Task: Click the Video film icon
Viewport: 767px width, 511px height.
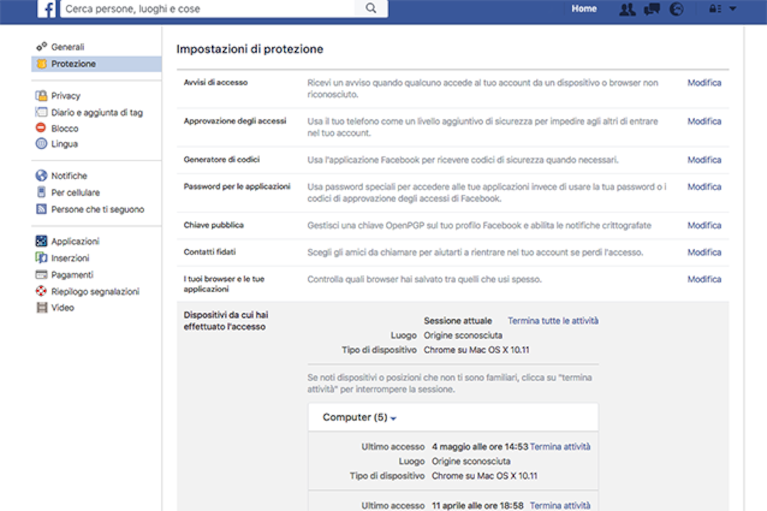Action: click(x=42, y=308)
